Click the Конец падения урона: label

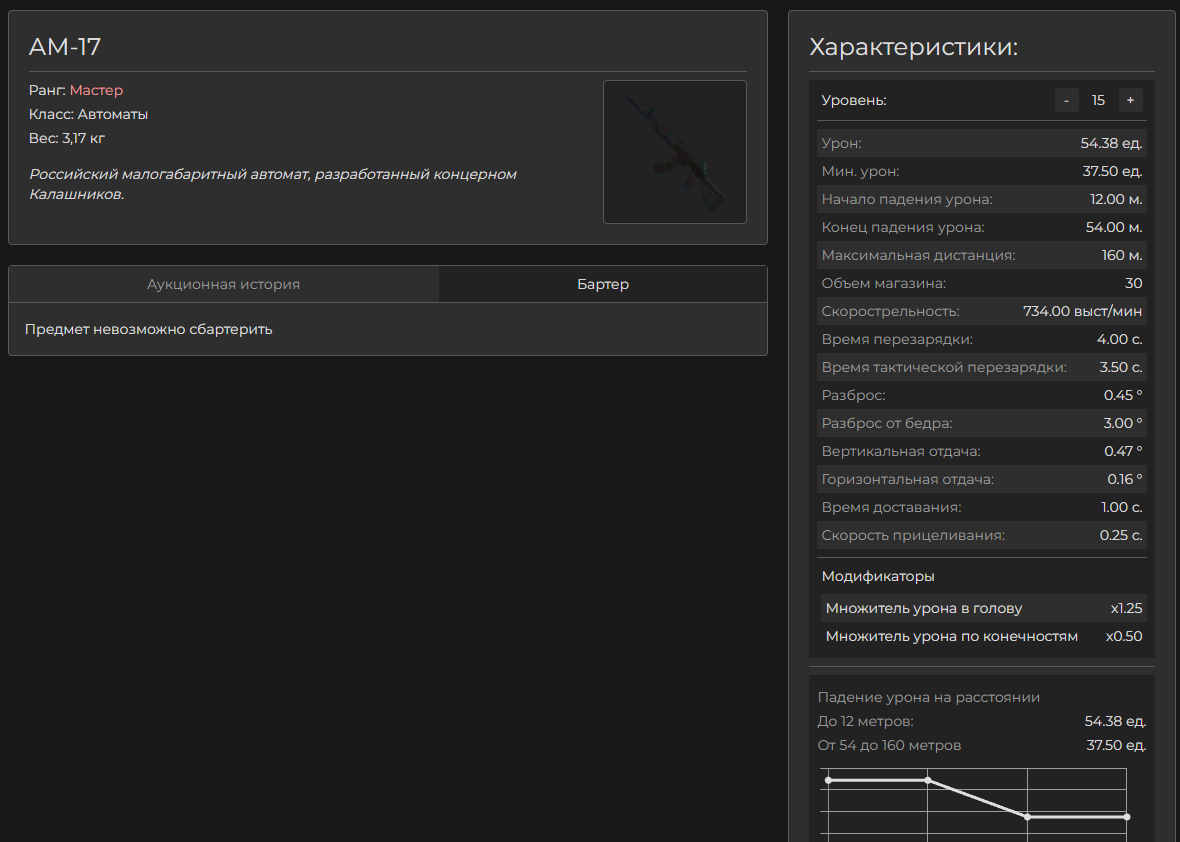pos(903,227)
